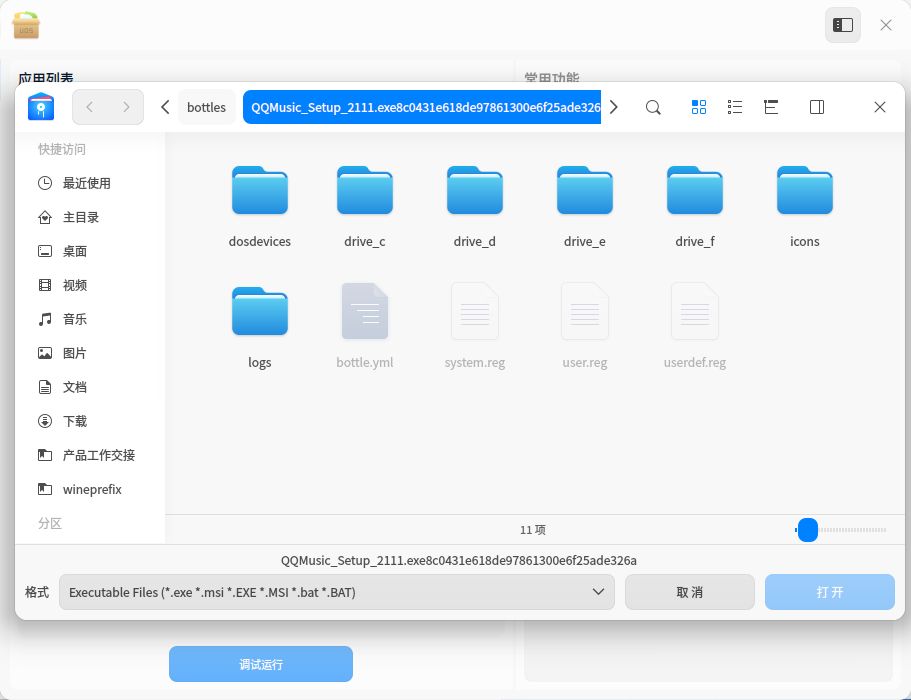911x700 pixels.
Task: Click the system.reg file
Action: point(475,328)
